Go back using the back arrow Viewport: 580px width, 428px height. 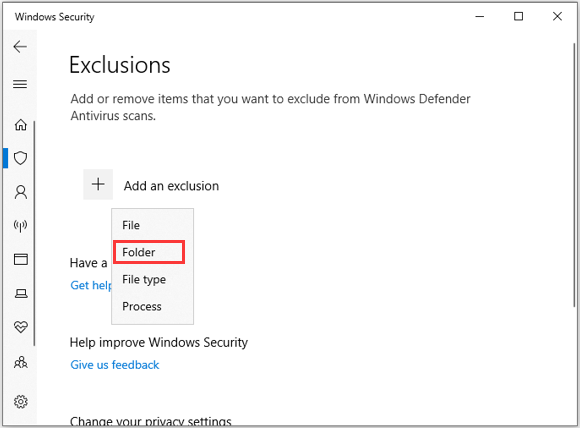tap(20, 47)
